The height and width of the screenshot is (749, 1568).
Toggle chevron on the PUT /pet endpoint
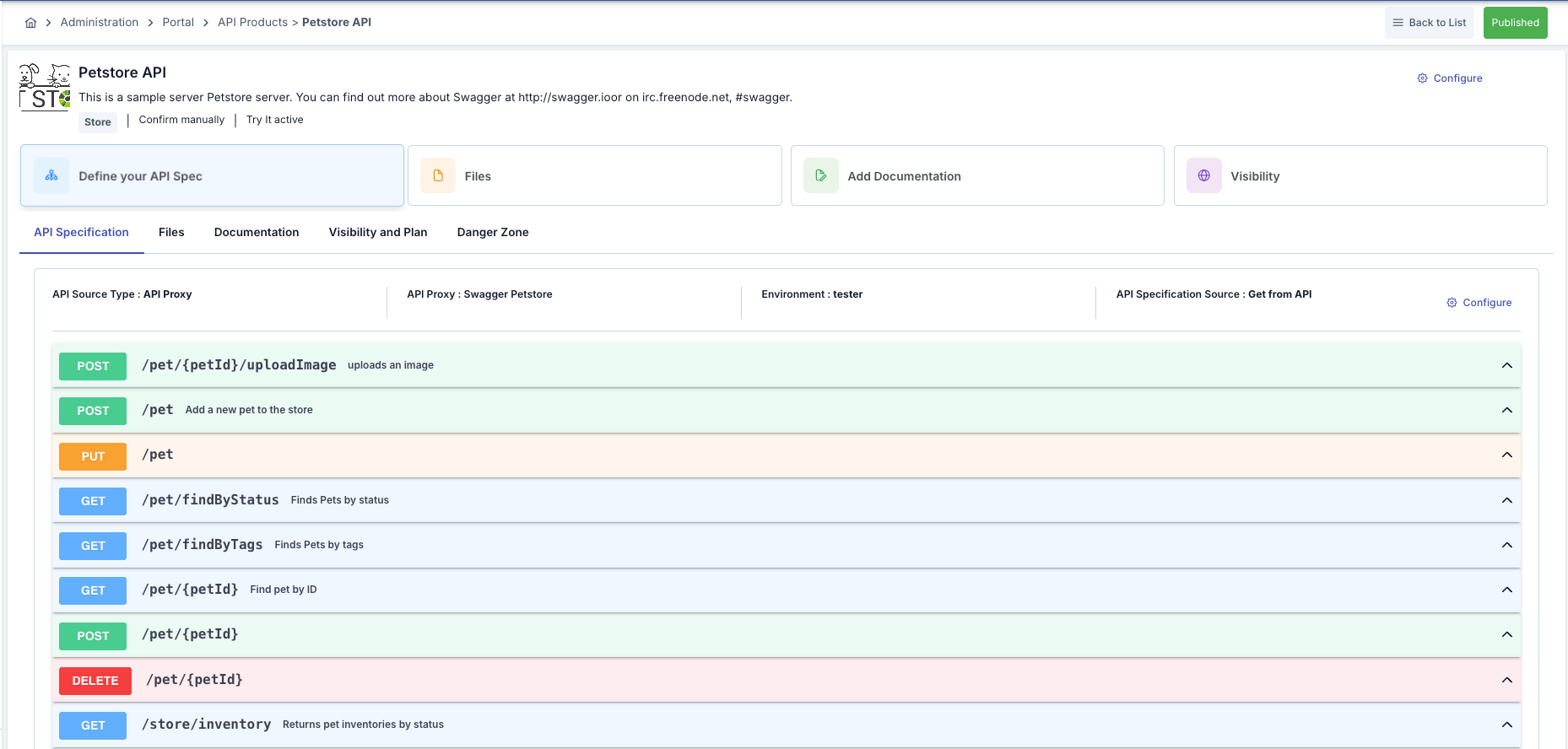[1506, 455]
